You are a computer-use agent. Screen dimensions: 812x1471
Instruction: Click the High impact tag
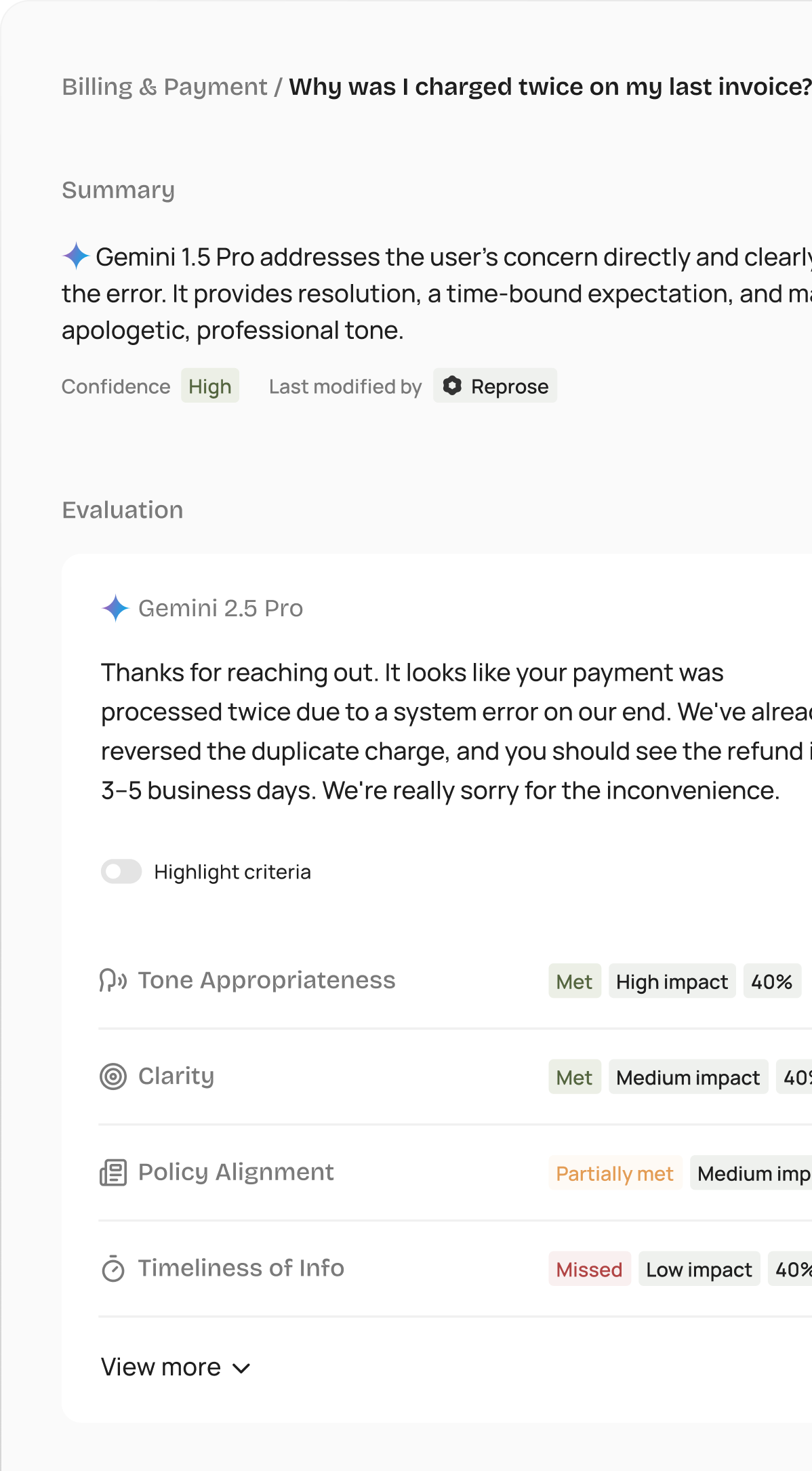pos(672,982)
